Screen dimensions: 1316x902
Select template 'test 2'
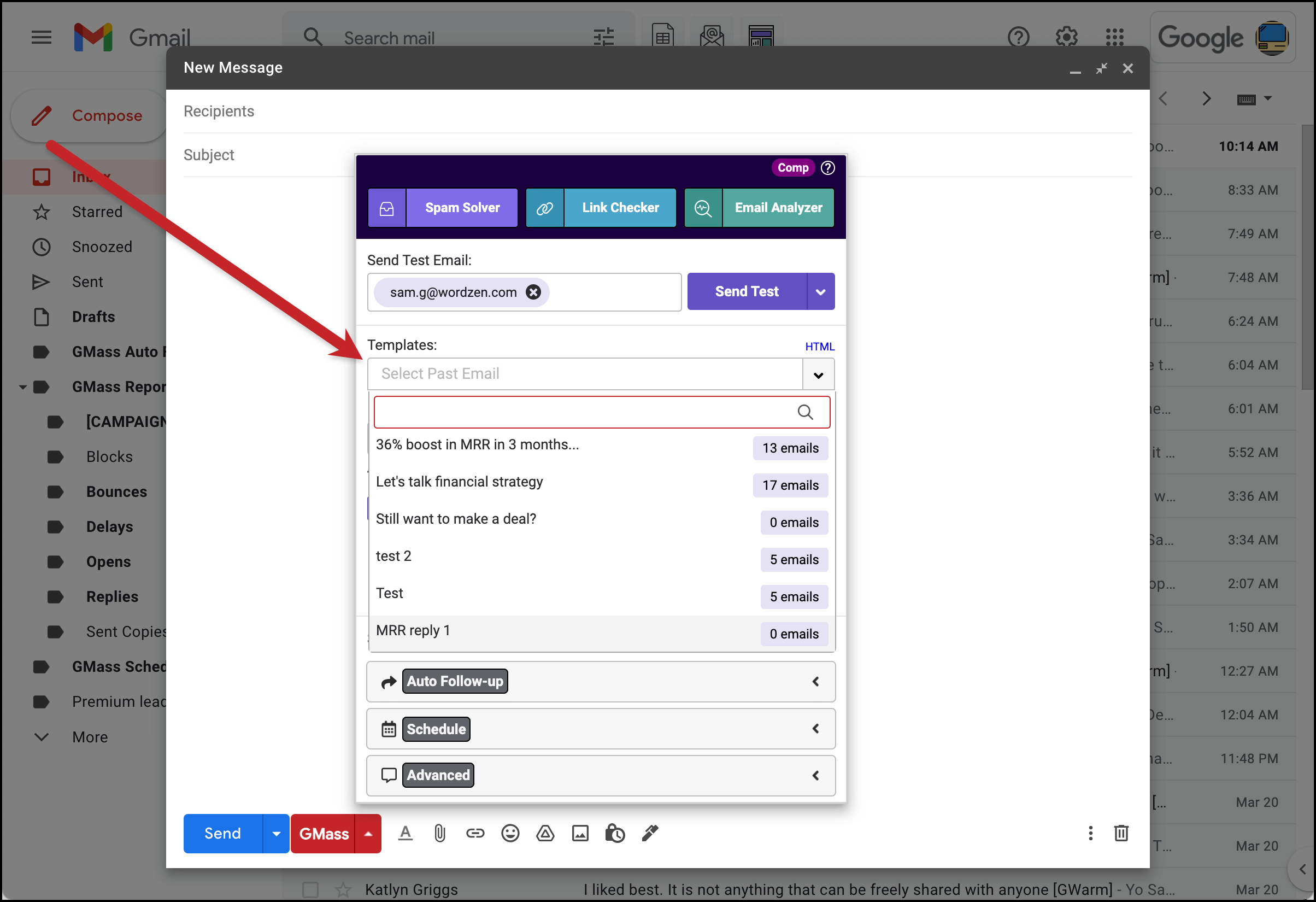[602, 559]
